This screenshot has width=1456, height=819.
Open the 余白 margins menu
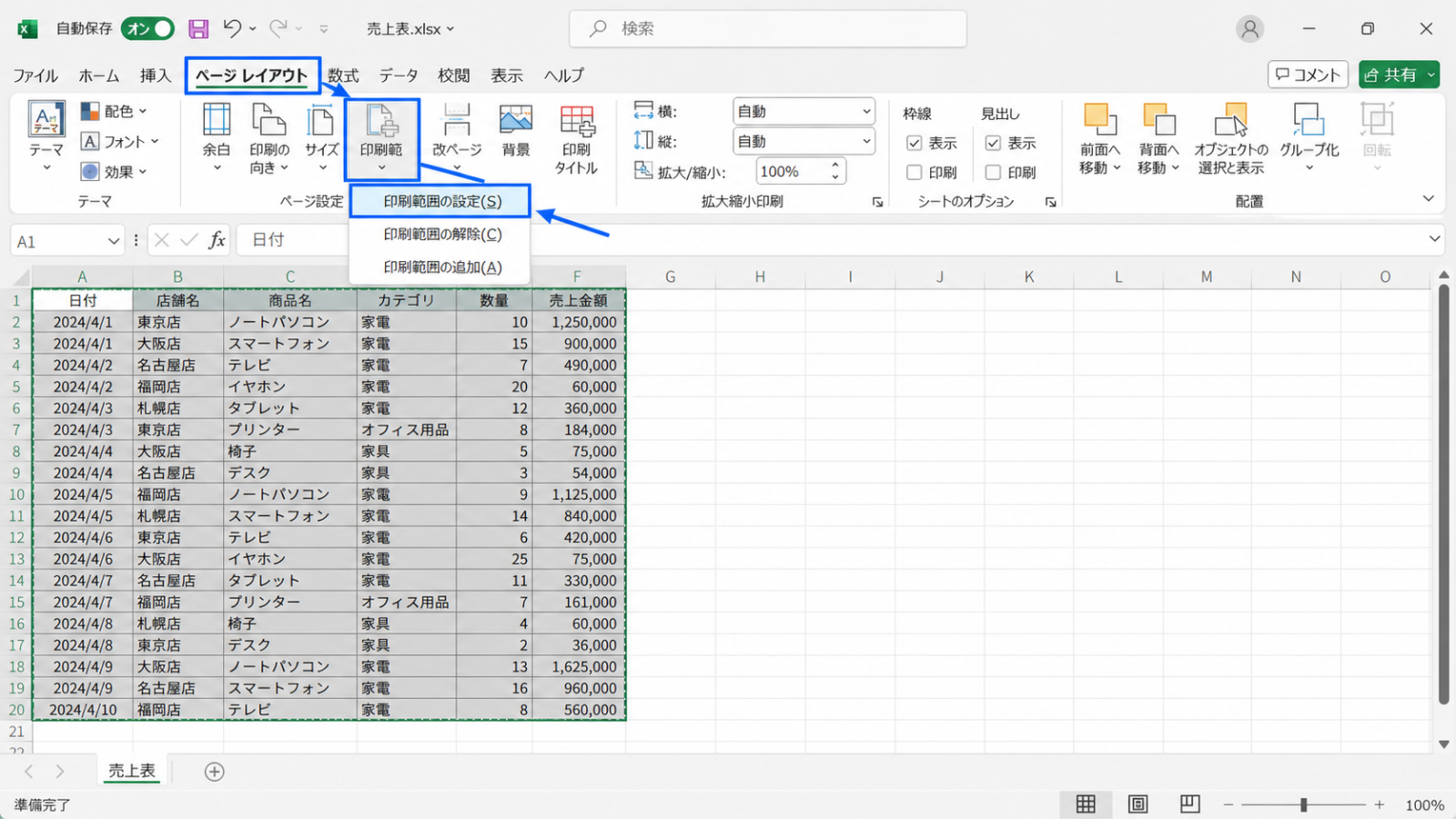(x=217, y=136)
